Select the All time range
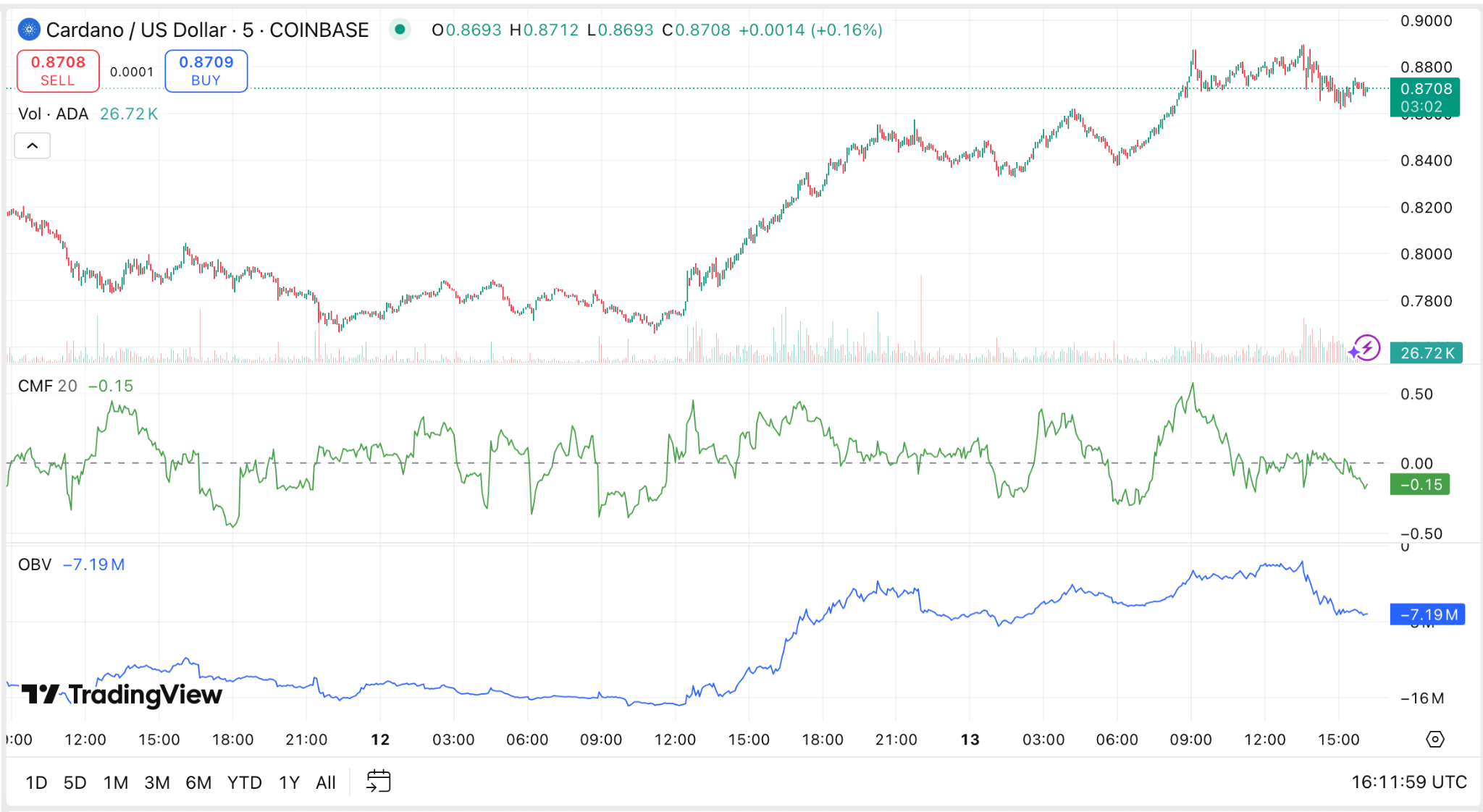This screenshot has height=812, width=1483. 326,782
